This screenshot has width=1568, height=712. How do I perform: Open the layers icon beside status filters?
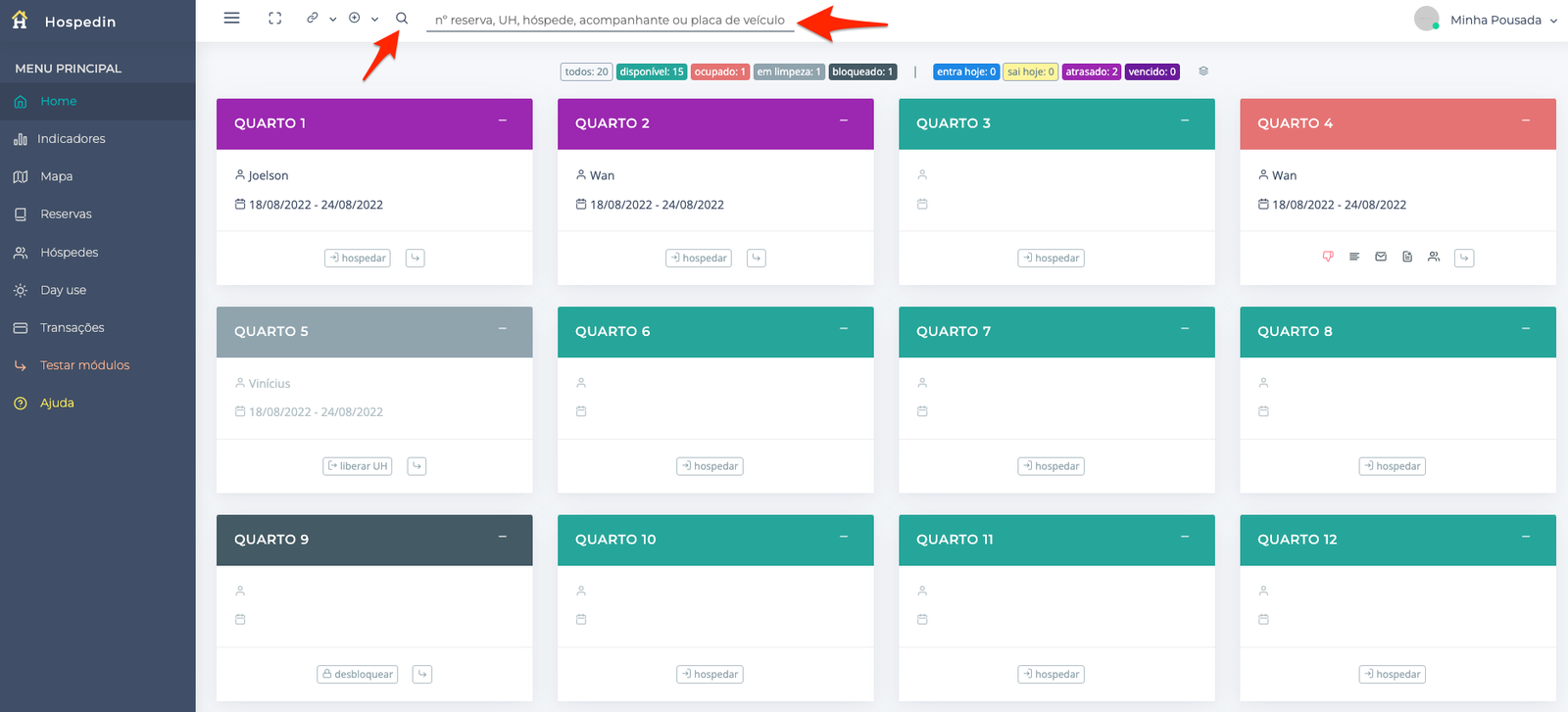coord(1203,71)
